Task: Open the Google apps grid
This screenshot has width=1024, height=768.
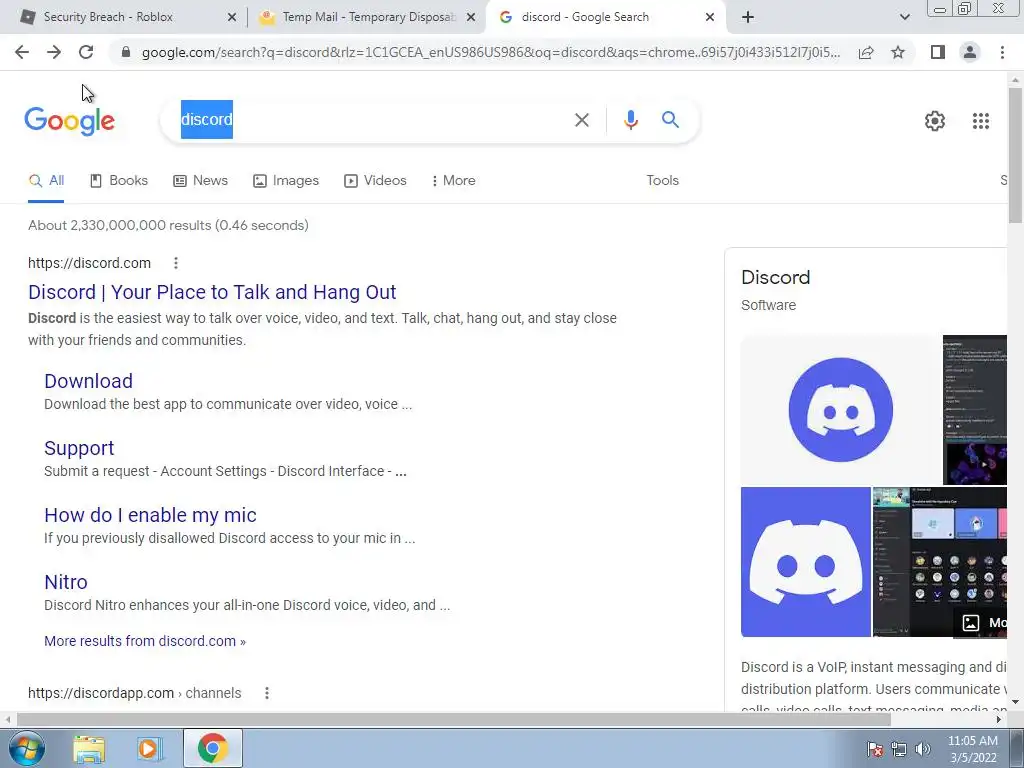Action: 980,121
